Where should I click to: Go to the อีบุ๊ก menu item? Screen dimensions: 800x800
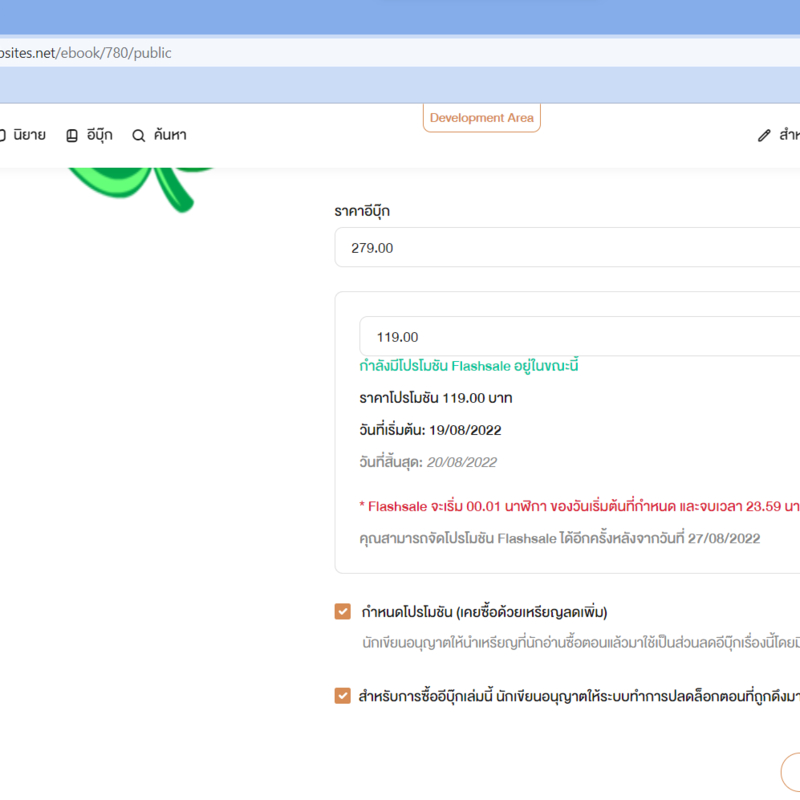tap(99, 135)
